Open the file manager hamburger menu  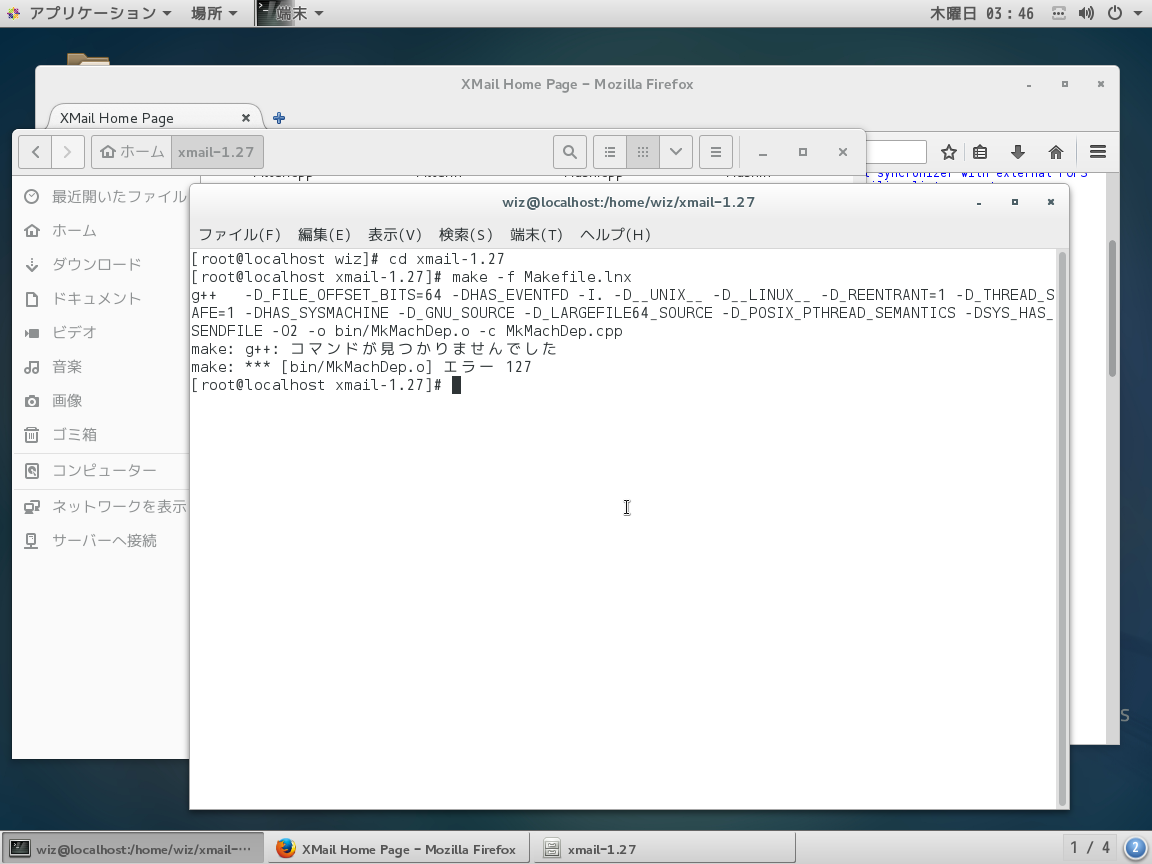[716, 152]
